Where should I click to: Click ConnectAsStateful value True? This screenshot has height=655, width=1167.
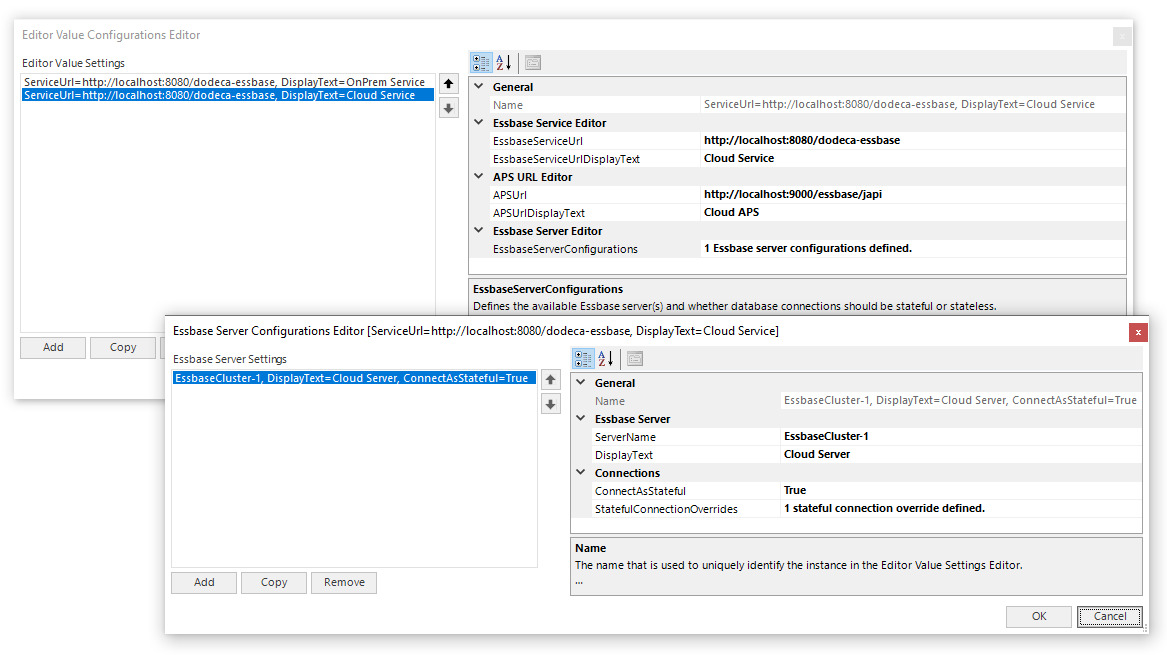pyautogui.click(x=960, y=490)
